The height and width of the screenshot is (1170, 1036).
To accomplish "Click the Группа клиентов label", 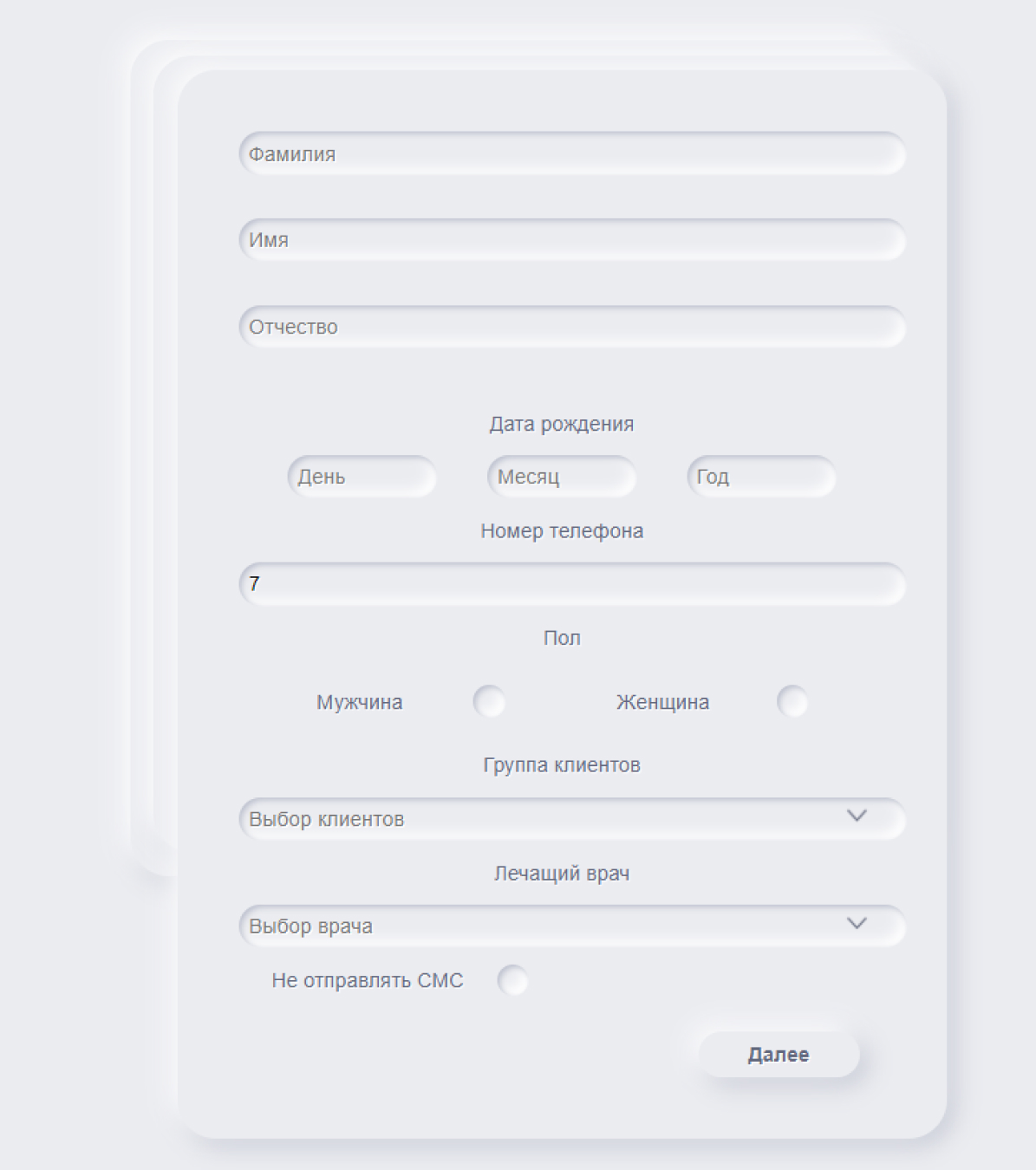I will click(x=562, y=765).
